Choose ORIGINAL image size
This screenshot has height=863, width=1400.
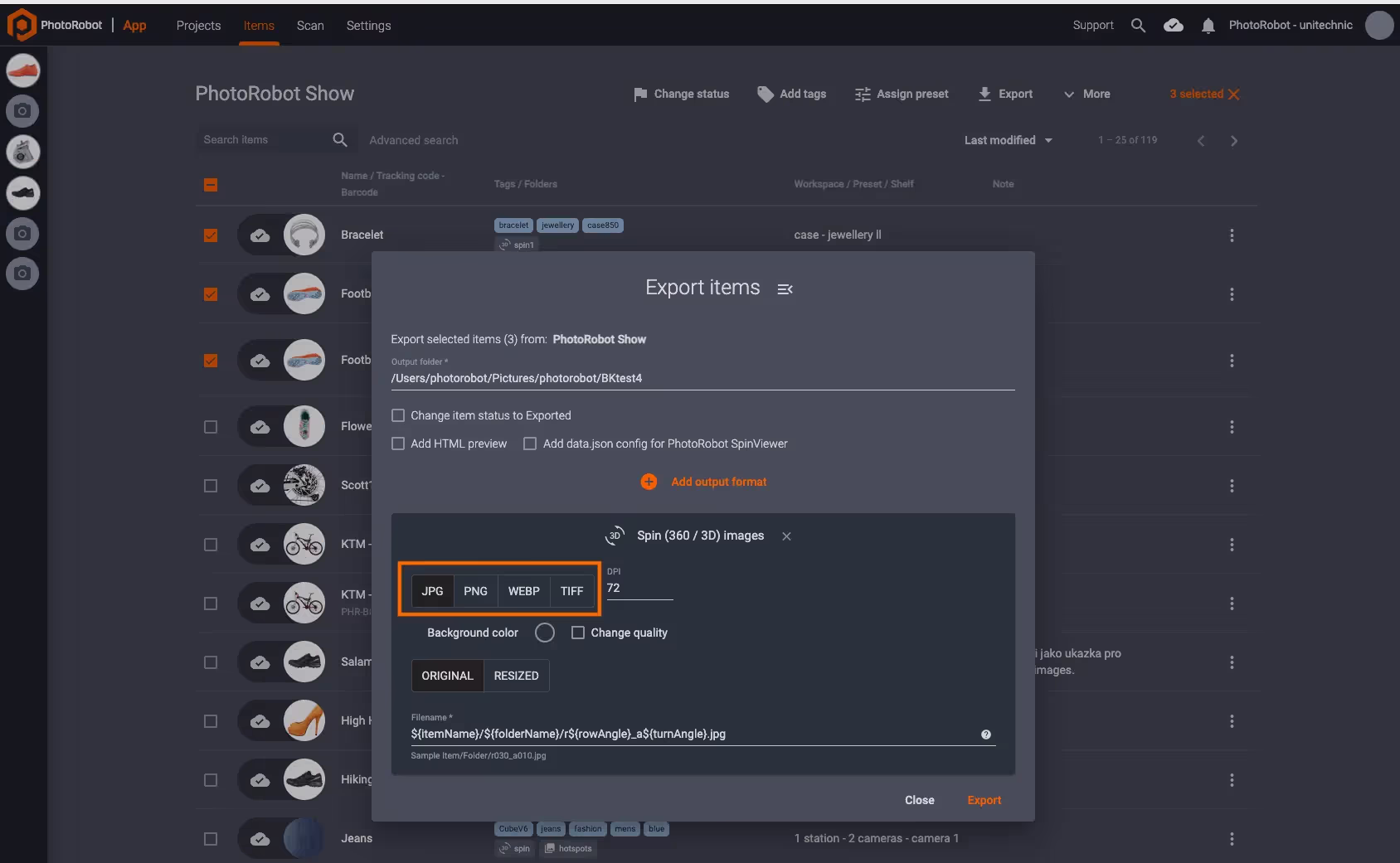[x=447, y=676]
